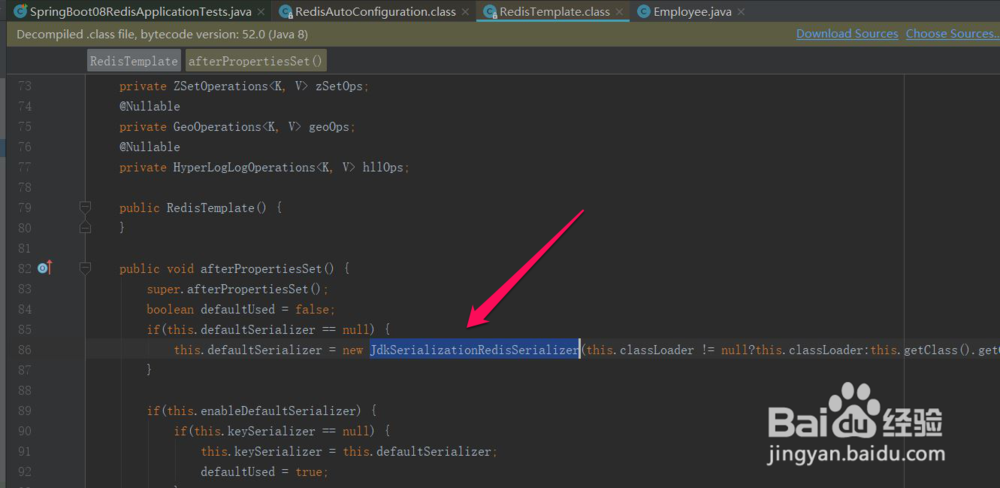This screenshot has height=488, width=1000.
Task: Click the Download Sources link
Action: [x=847, y=34]
